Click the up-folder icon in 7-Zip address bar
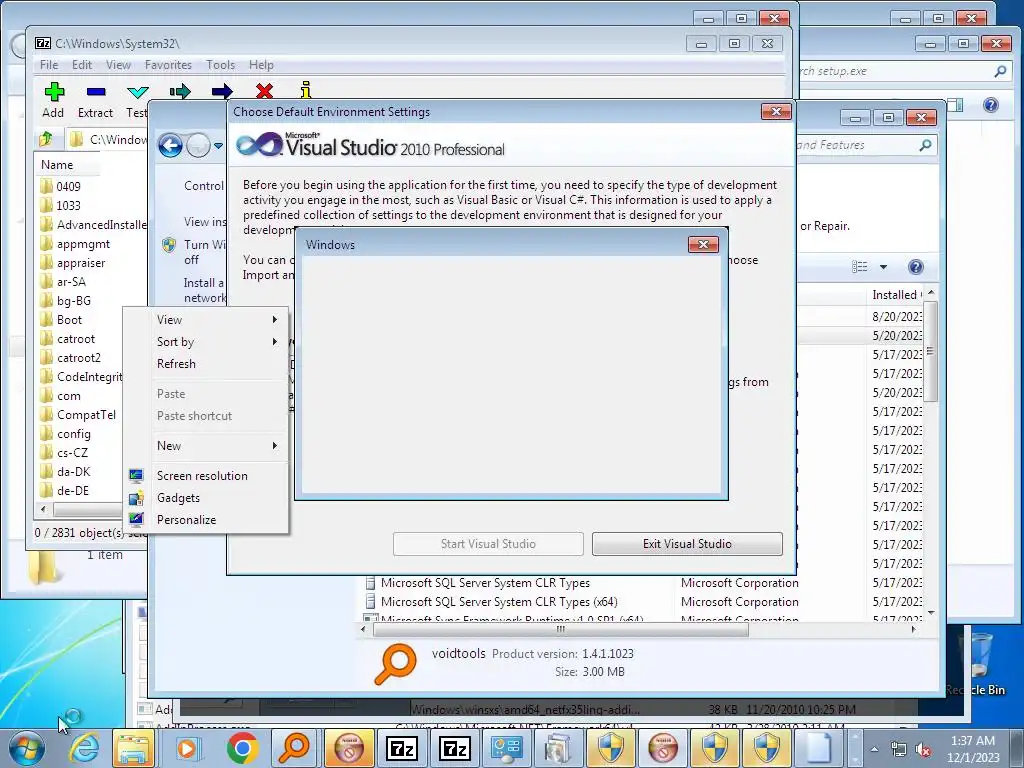The height and width of the screenshot is (768, 1024). (46, 138)
